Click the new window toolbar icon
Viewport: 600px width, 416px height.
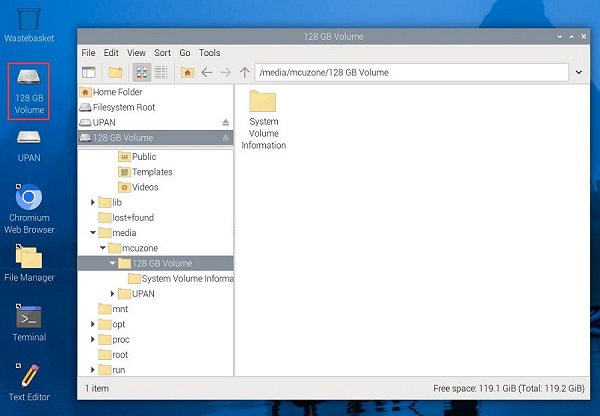coord(89,72)
